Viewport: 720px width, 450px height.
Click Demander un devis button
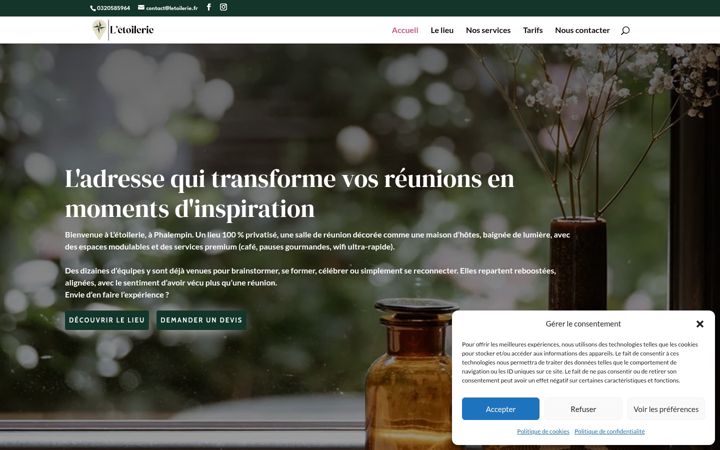point(201,320)
